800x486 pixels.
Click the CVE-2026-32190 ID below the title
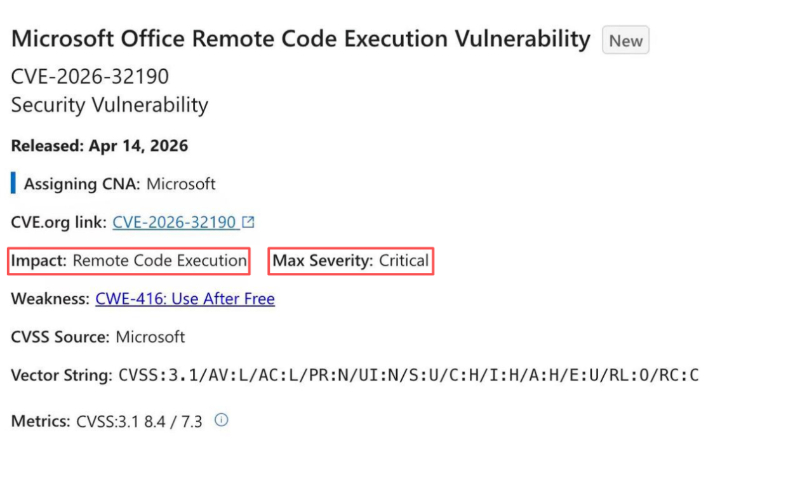click(x=90, y=77)
